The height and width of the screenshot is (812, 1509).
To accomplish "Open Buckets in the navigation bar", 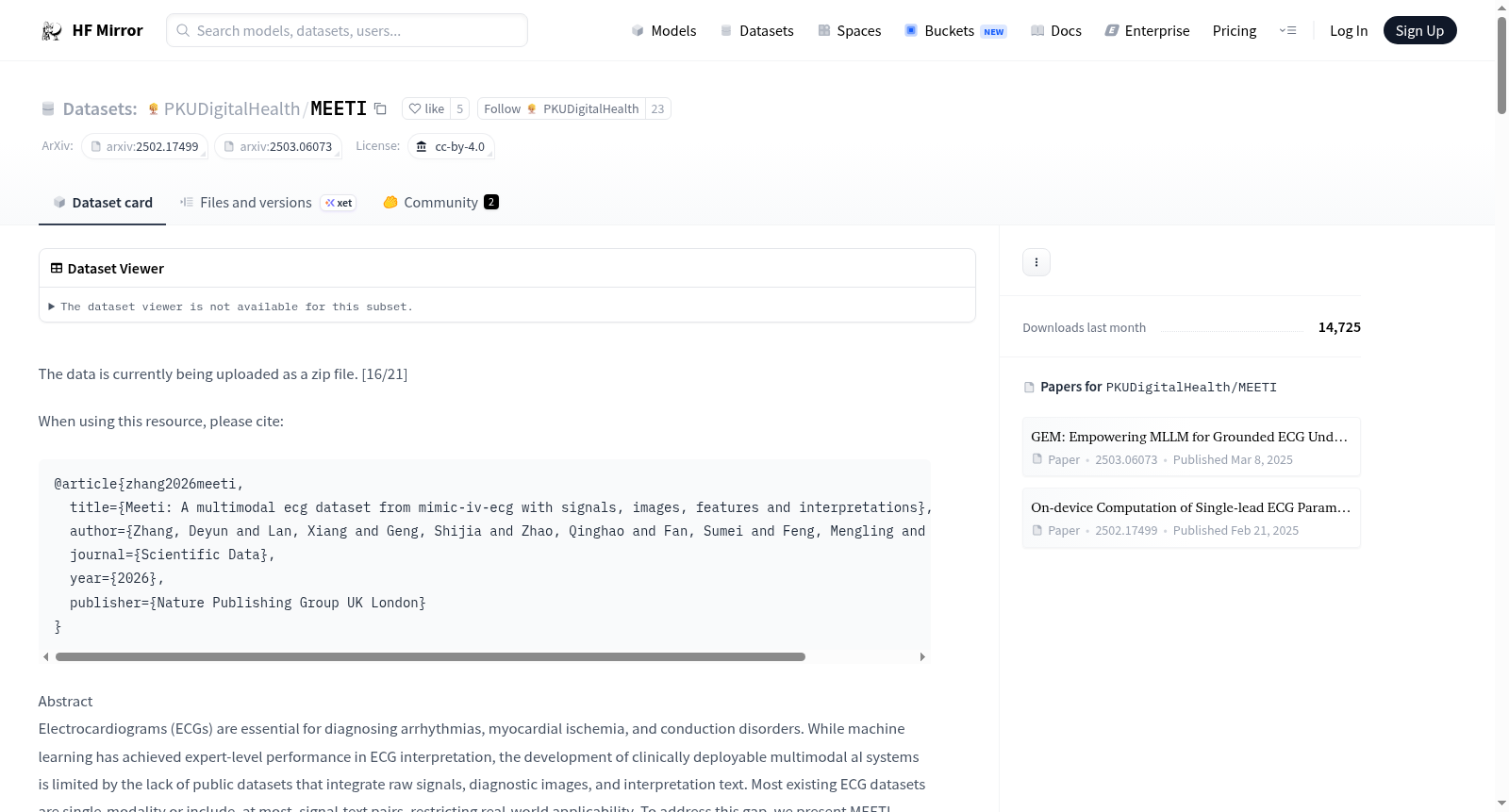I will [955, 31].
